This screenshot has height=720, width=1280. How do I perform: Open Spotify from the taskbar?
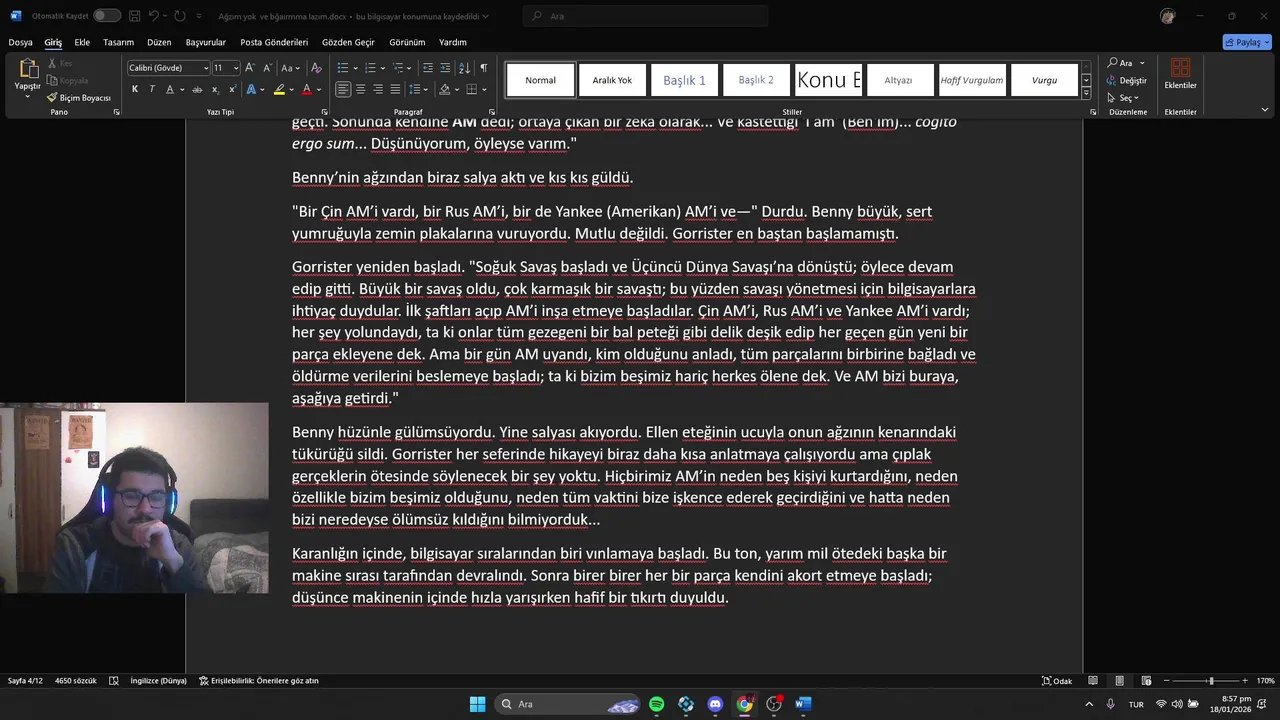click(x=657, y=704)
